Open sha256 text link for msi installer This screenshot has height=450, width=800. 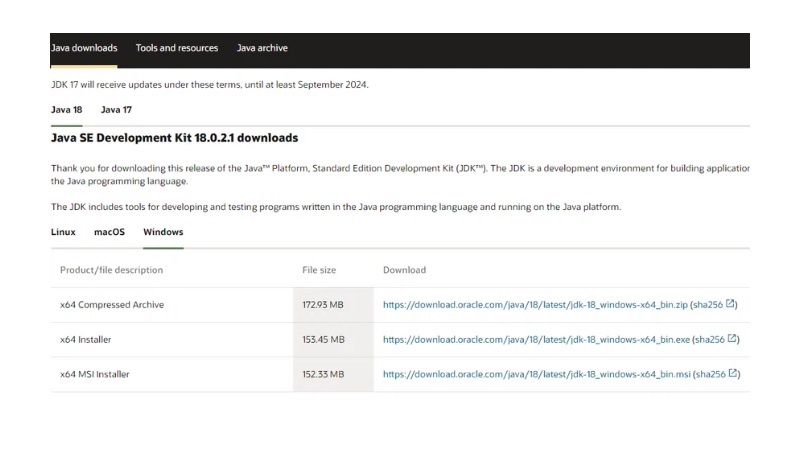coord(709,374)
